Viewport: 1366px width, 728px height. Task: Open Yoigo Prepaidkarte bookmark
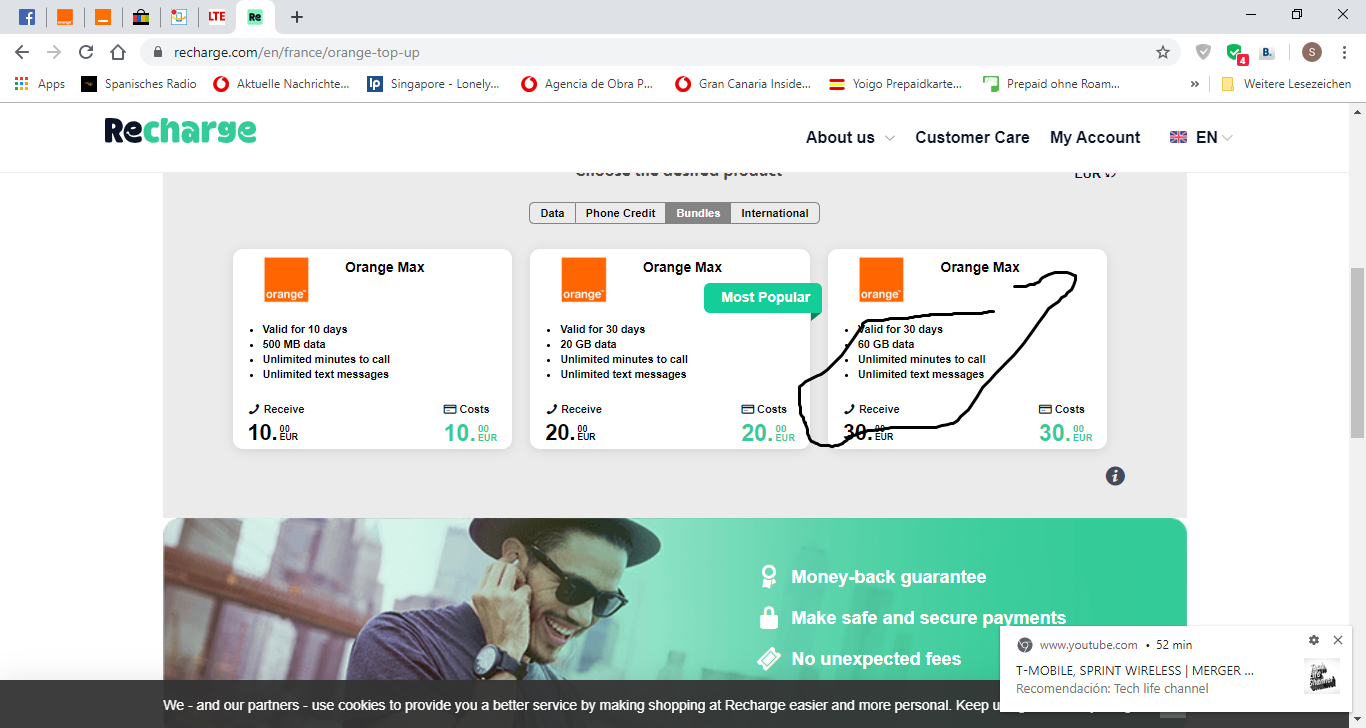pos(896,84)
